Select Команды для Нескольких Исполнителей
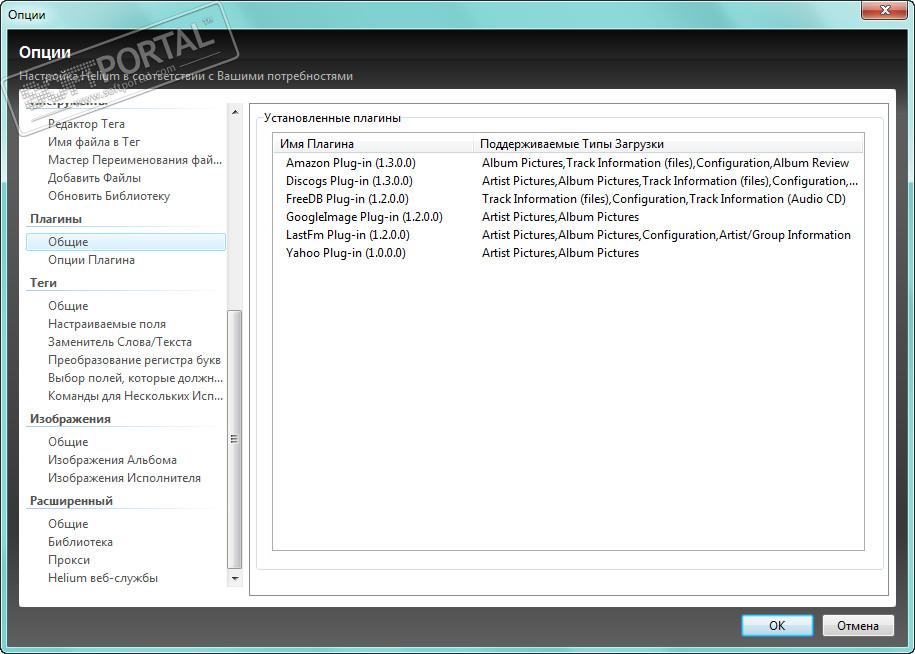The height and width of the screenshot is (654, 915). tap(135, 396)
